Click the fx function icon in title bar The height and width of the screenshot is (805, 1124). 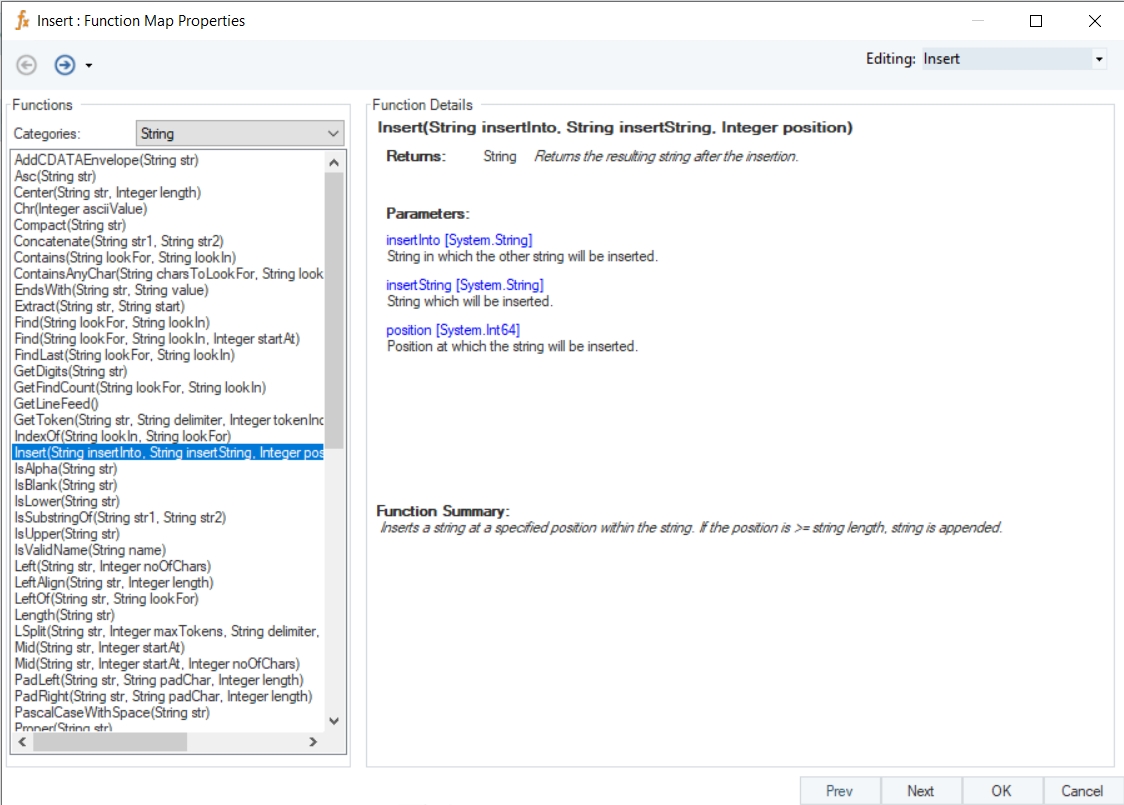point(21,20)
